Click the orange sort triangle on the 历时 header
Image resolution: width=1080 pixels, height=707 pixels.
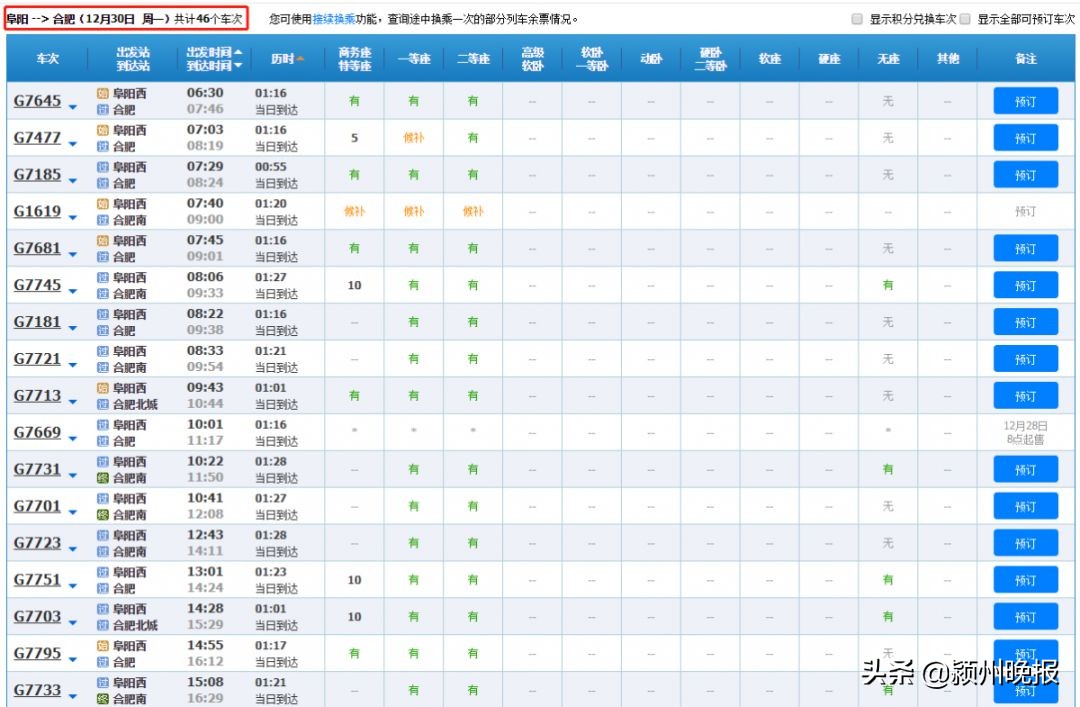point(301,59)
